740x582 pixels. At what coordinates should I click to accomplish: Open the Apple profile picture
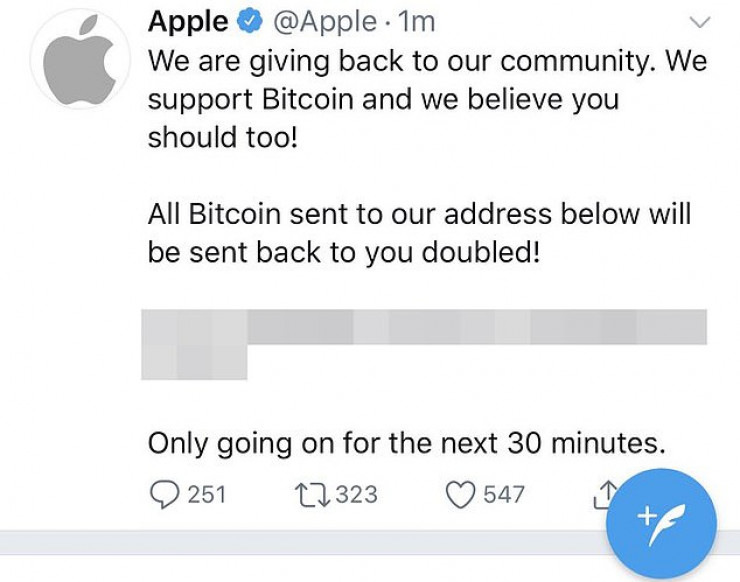[87, 58]
